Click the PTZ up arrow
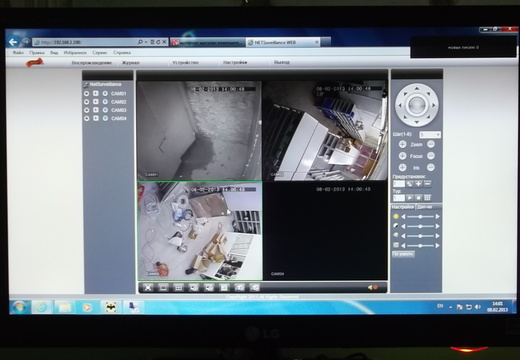Screen dimensions: 520x360 [x=417, y=88]
